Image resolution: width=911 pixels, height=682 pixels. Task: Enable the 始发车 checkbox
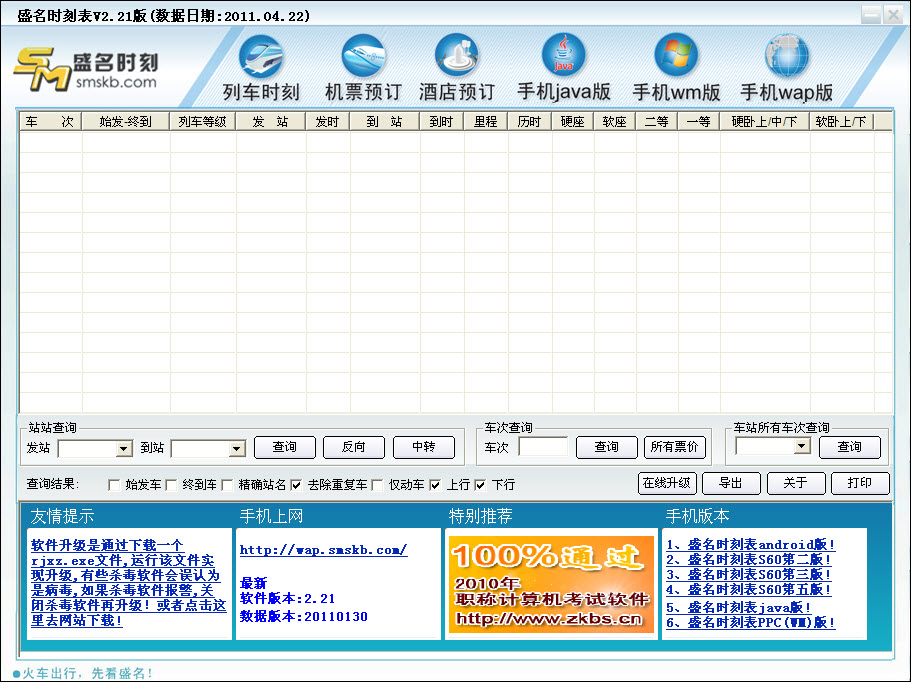pos(113,485)
